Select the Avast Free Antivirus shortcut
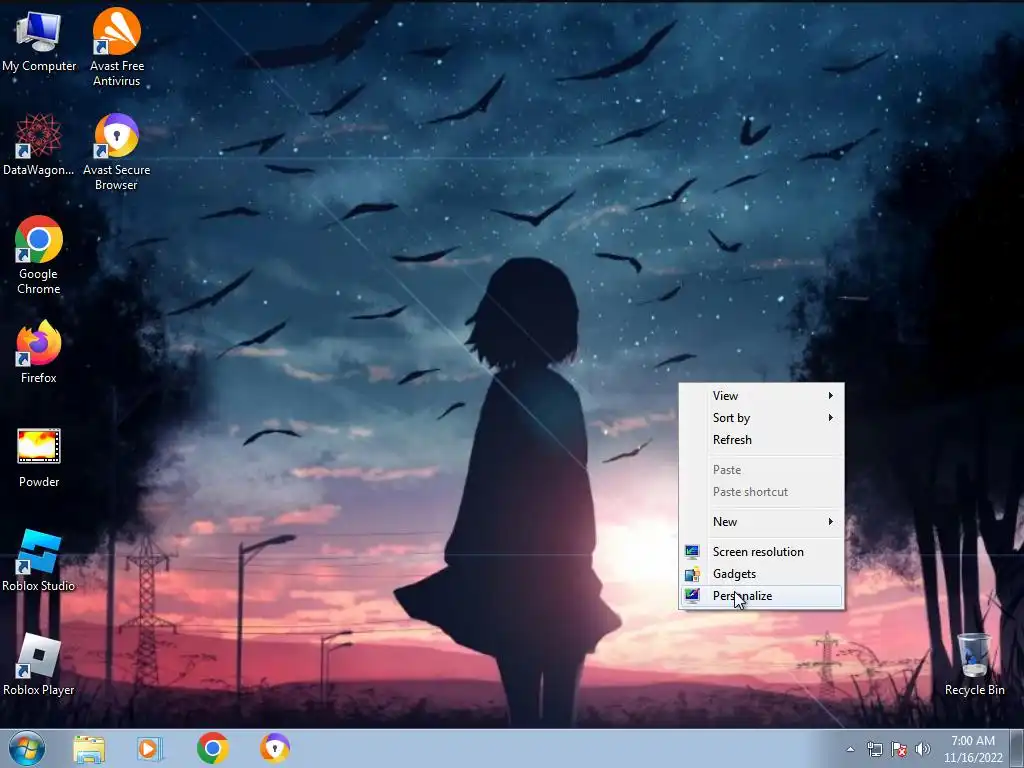Screen dimensions: 1024x768 click(x=116, y=47)
